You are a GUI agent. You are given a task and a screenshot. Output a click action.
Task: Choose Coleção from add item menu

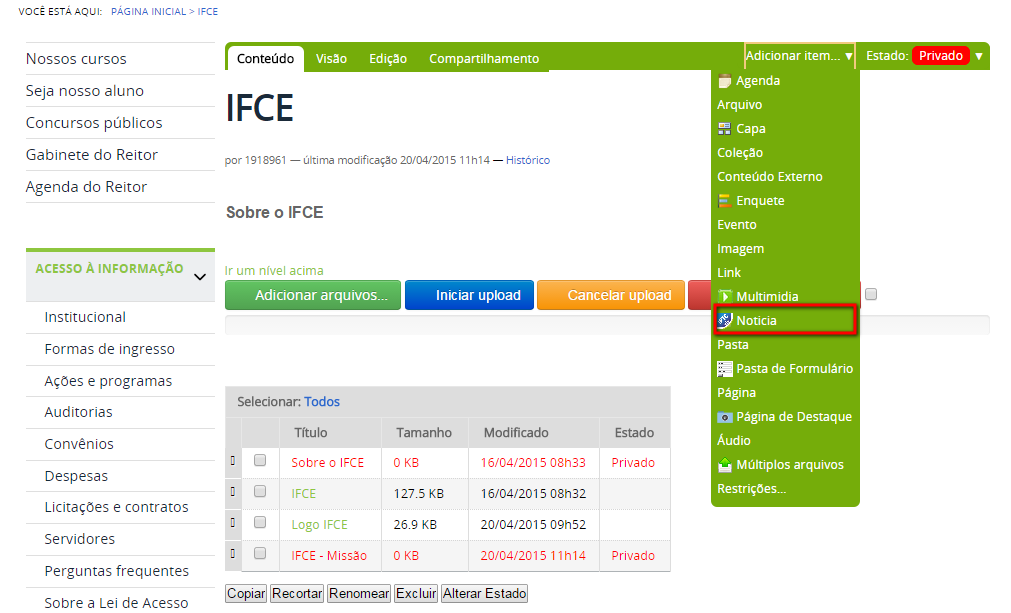[x=740, y=153]
